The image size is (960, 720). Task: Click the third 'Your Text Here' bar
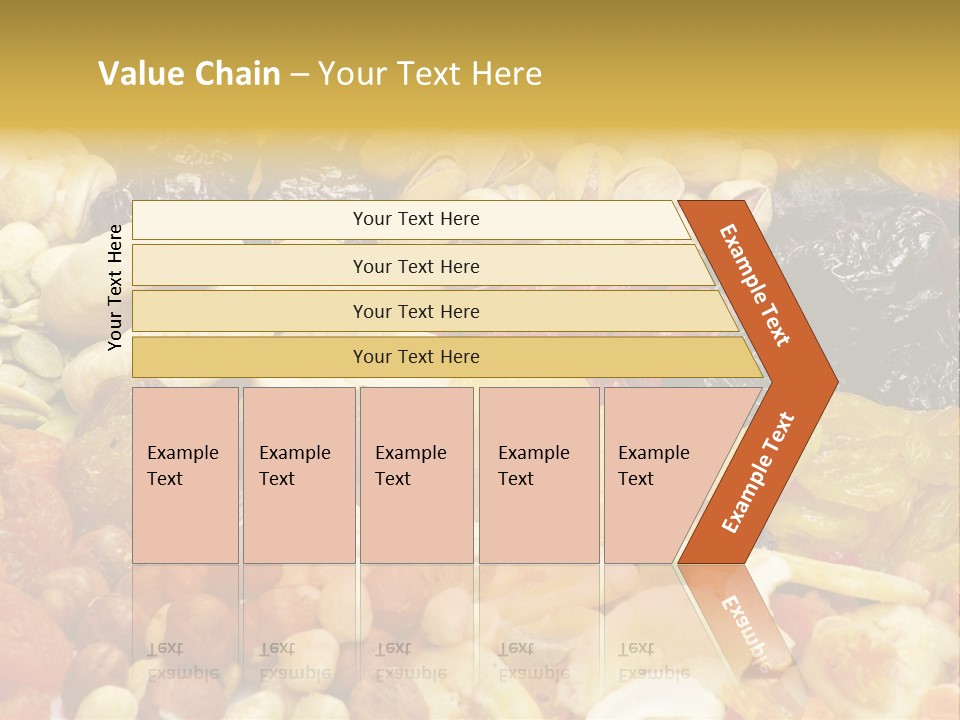point(435,311)
